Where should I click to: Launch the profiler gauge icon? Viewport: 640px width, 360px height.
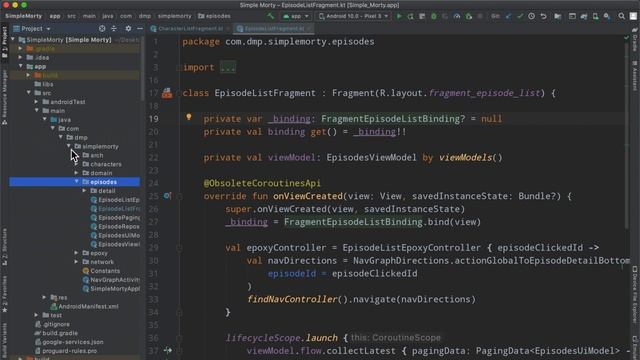[x=457, y=16]
